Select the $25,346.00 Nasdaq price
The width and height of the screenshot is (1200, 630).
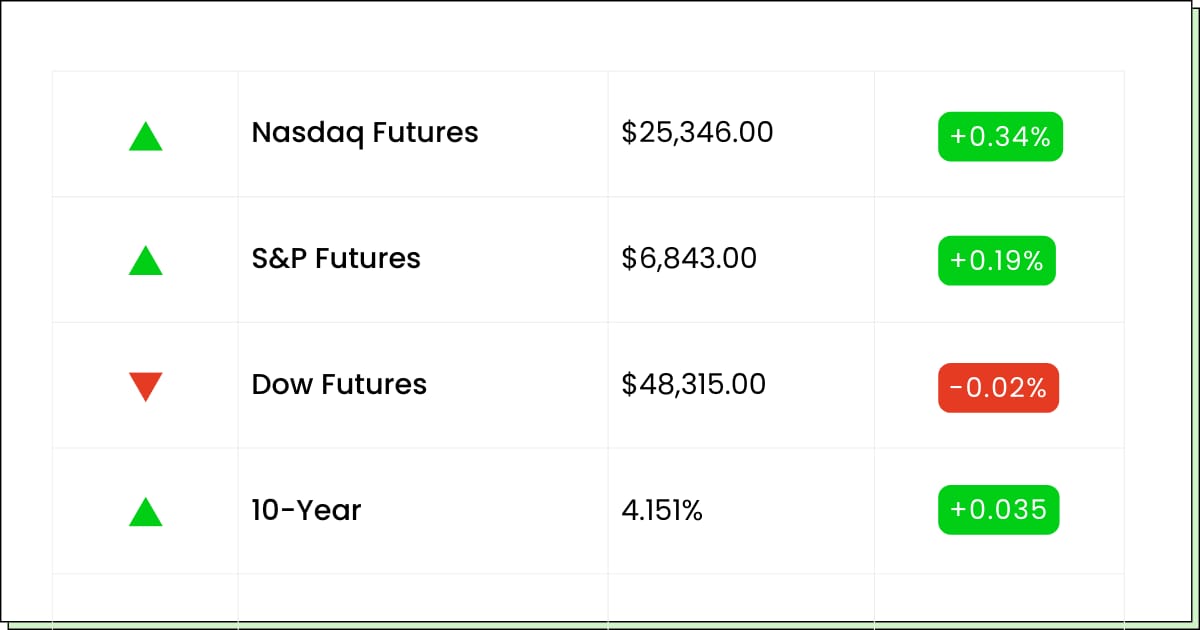point(697,132)
